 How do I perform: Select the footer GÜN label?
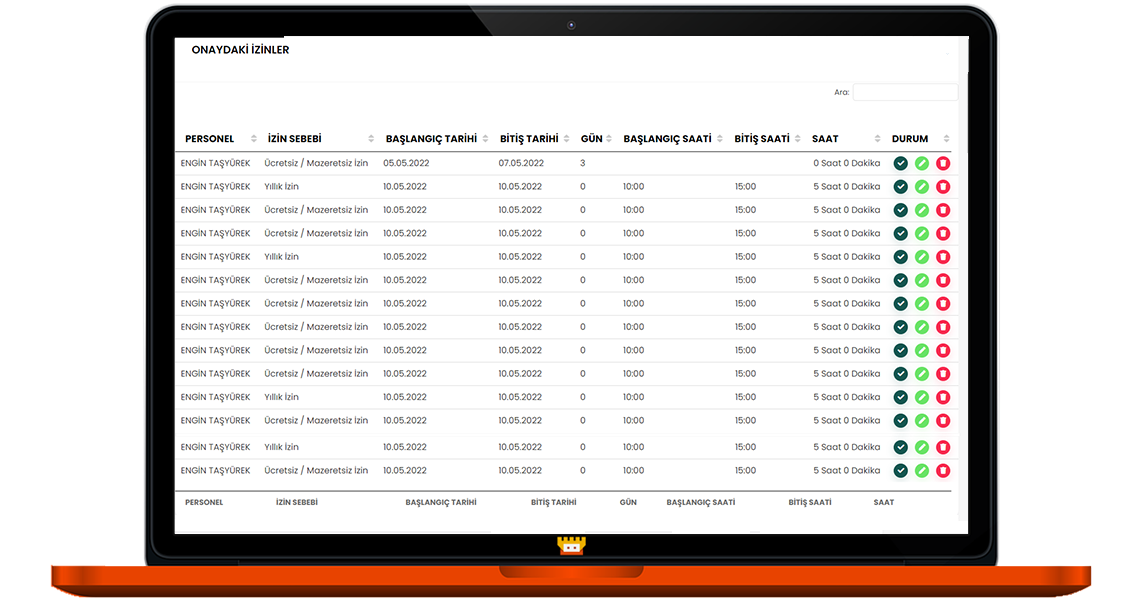(x=628, y=502)
